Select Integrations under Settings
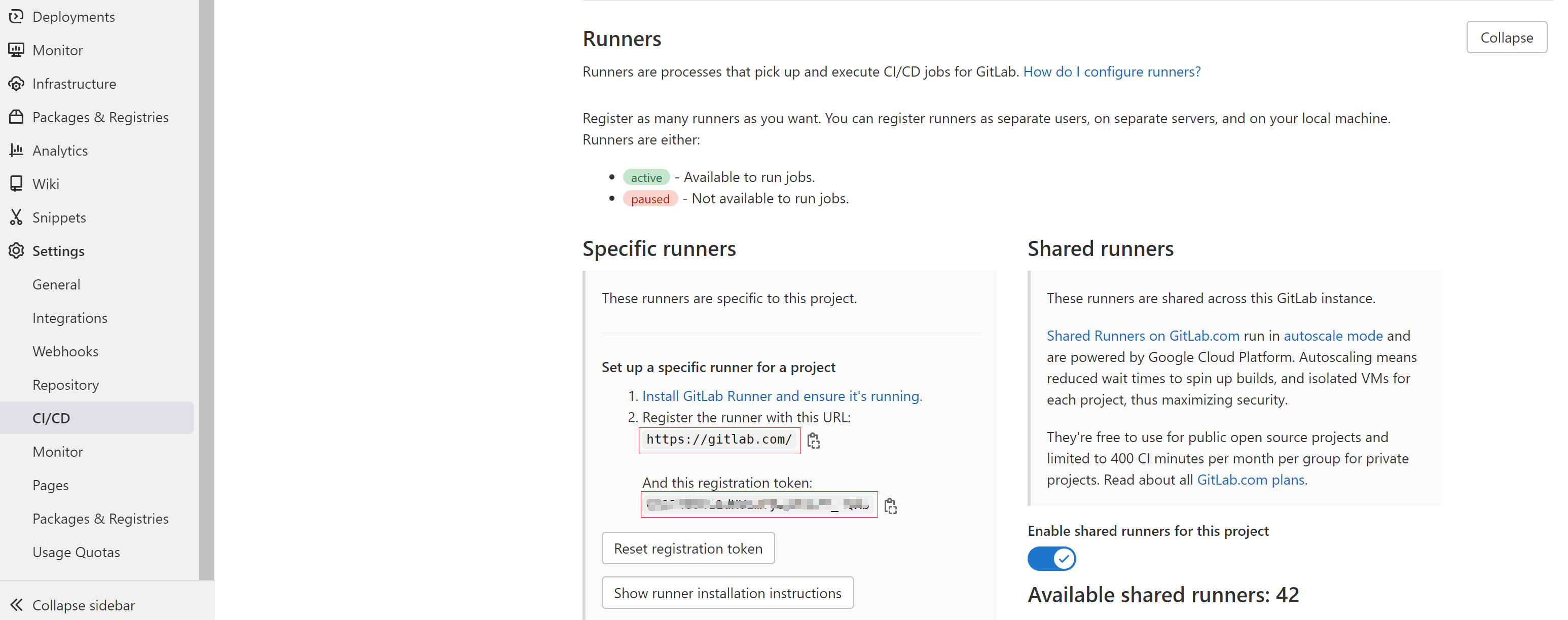Image resolution: width=1568 pixels, height=620 pixels. [70, 318]
